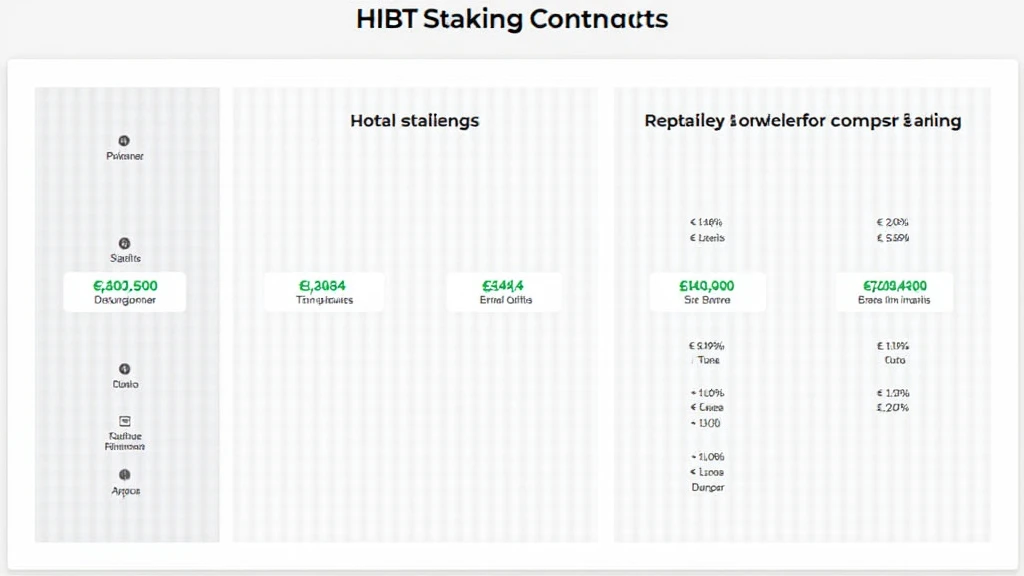Image resolution: width=1024 pixels, height=576 pixels.
Task: Select the Dunper label in rate list
Action: [x=708, y=487]
